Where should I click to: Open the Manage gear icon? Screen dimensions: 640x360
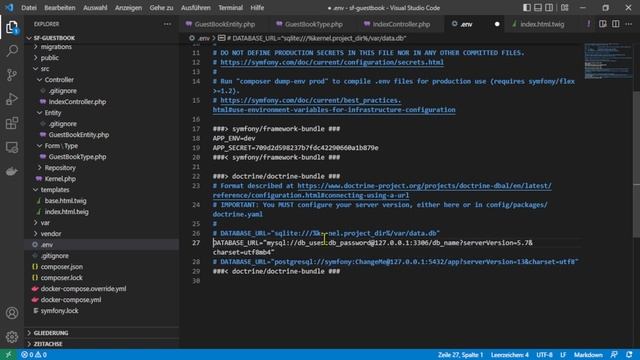[12, 337]
